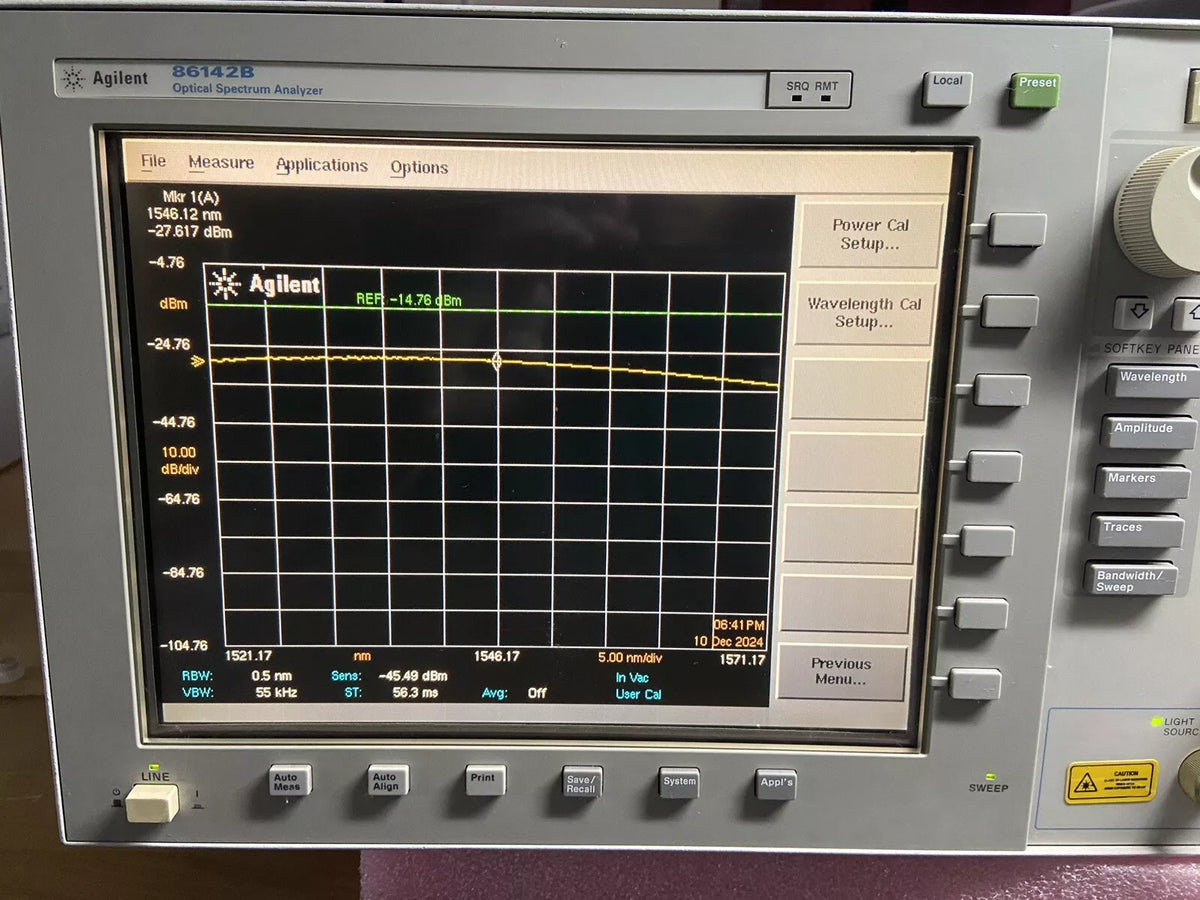Expand the Wavelength Cal Setup options

(864, 312)
